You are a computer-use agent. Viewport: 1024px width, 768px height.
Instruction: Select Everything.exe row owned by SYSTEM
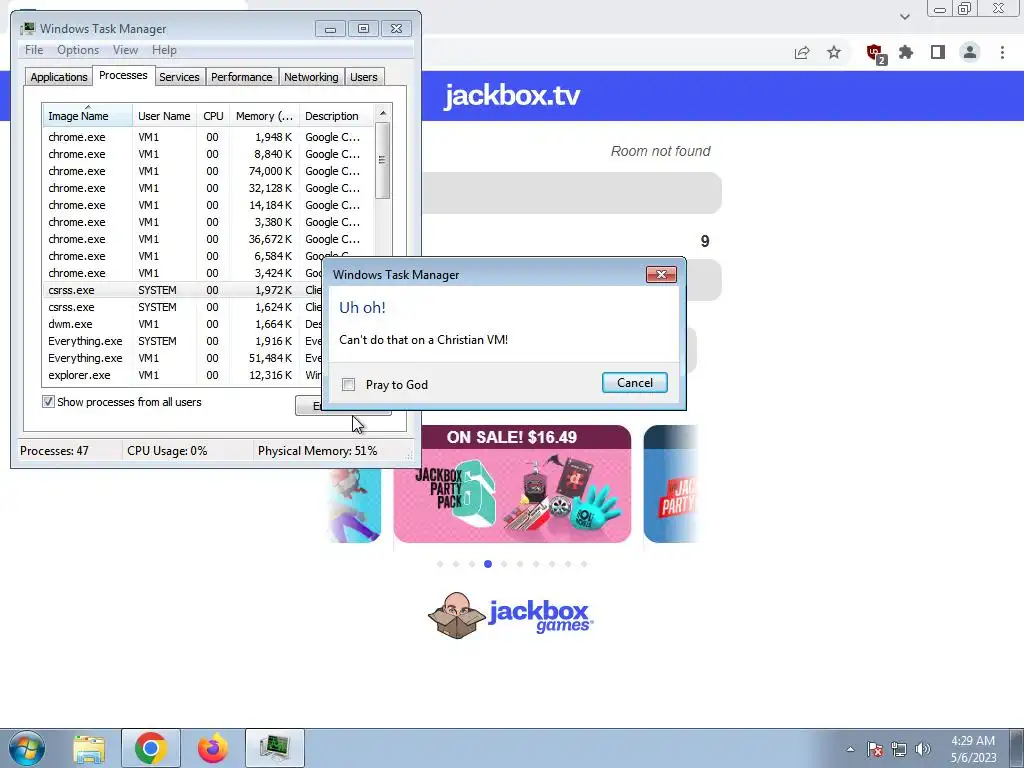(x=183, y=341)
